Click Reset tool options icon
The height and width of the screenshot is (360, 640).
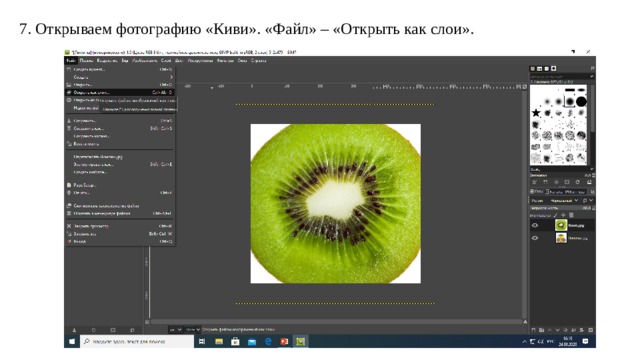click(132, 330)
